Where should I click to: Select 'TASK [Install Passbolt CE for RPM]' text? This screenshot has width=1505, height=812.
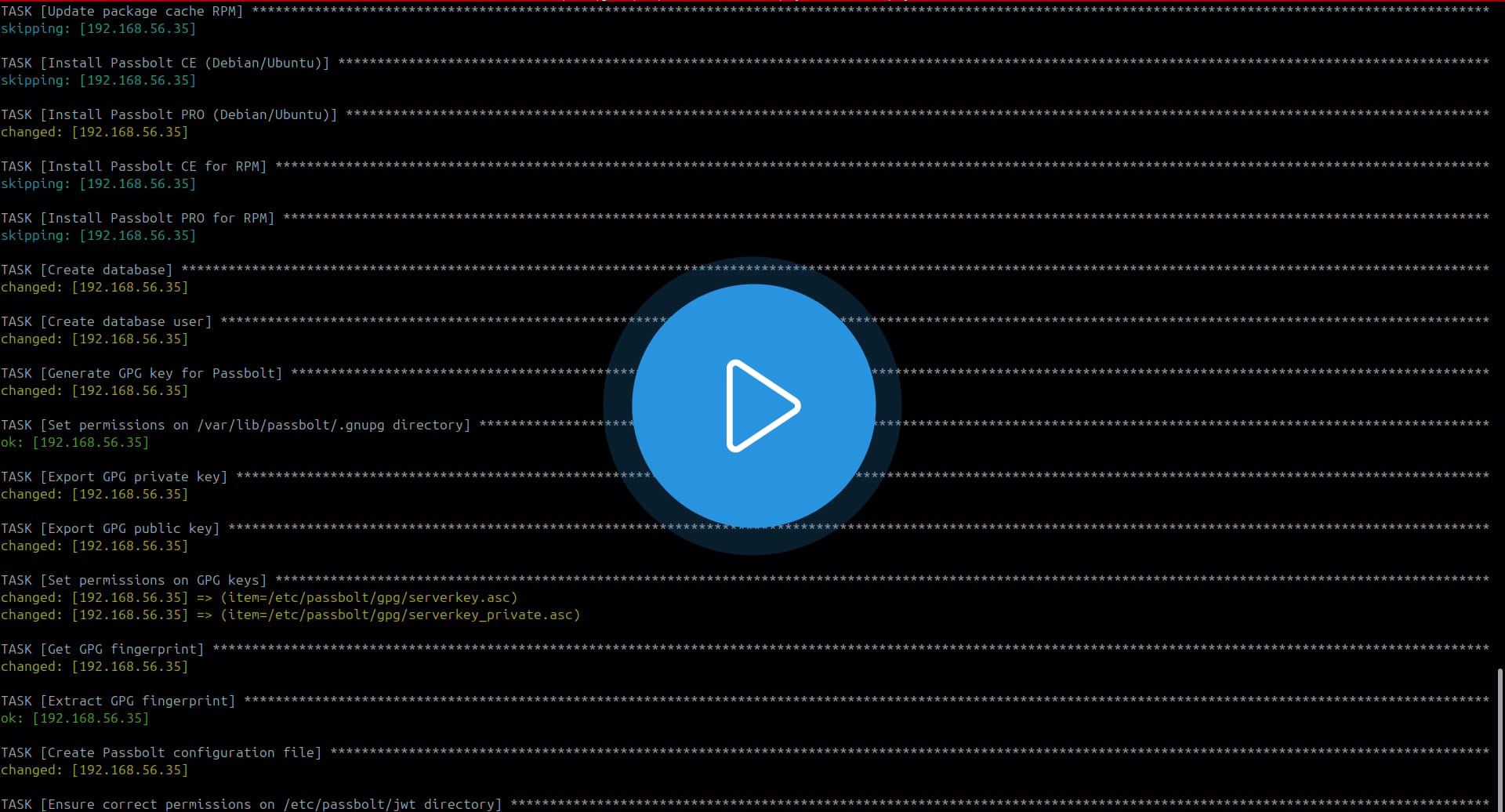(x=134, y=166)
